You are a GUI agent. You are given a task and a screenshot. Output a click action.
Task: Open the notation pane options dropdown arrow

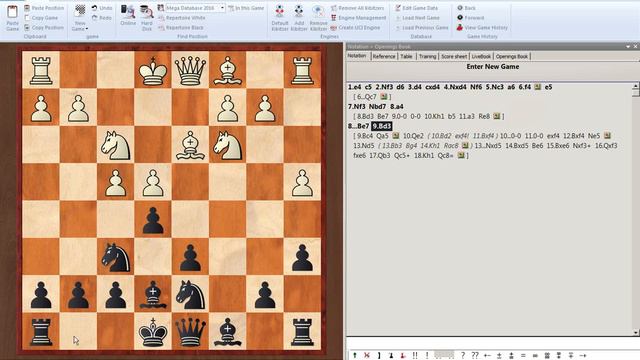point(628,47)
